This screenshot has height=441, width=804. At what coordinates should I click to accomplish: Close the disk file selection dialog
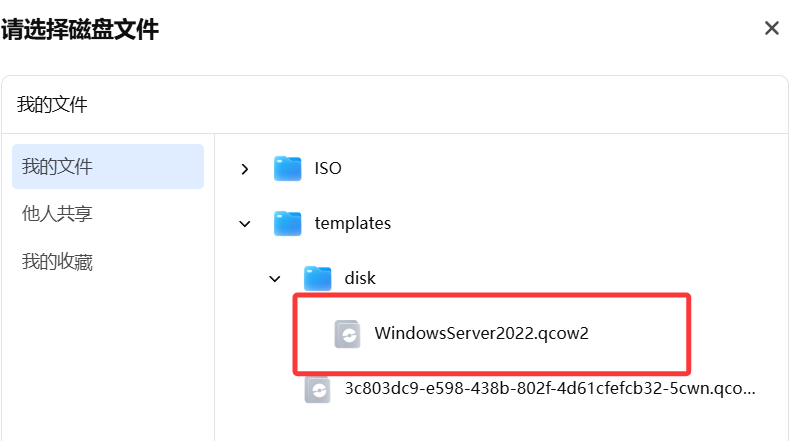(772, 28)
